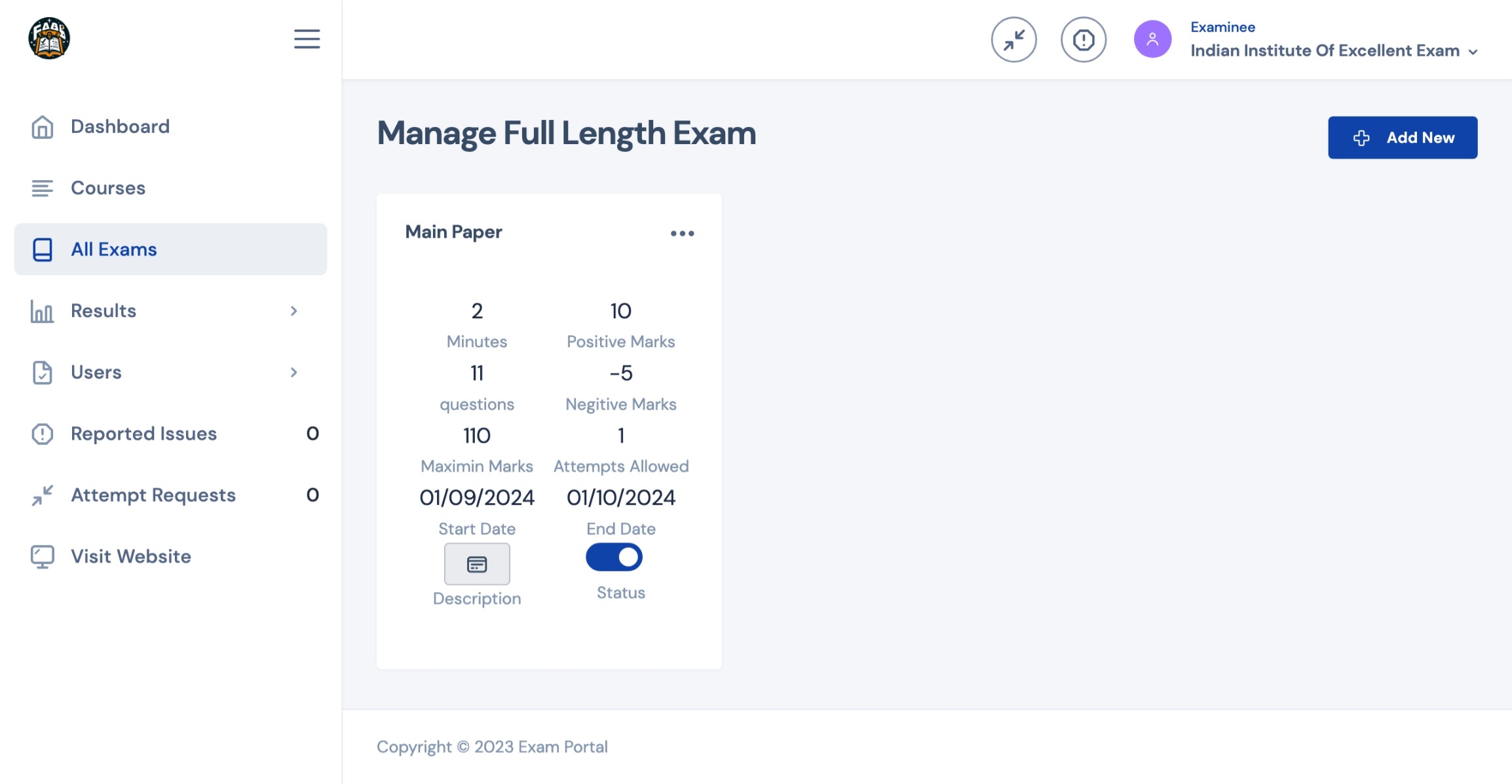This screenshot has height=784, width=1512.
Task: Click the purple user avatar icon
Action: coord(1152,39)
